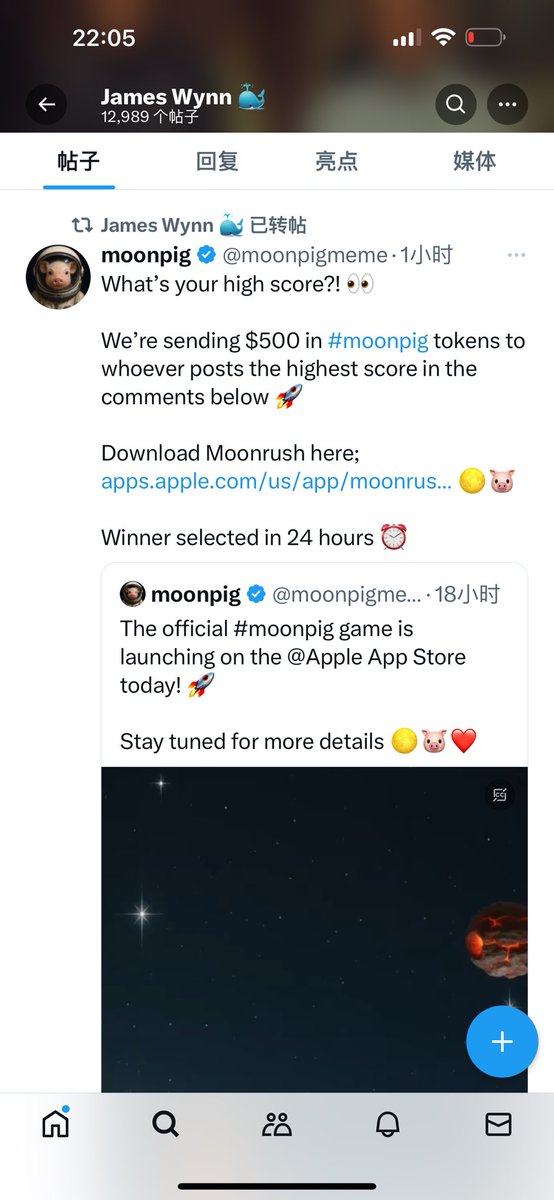Tap the back arrow button

46,104
